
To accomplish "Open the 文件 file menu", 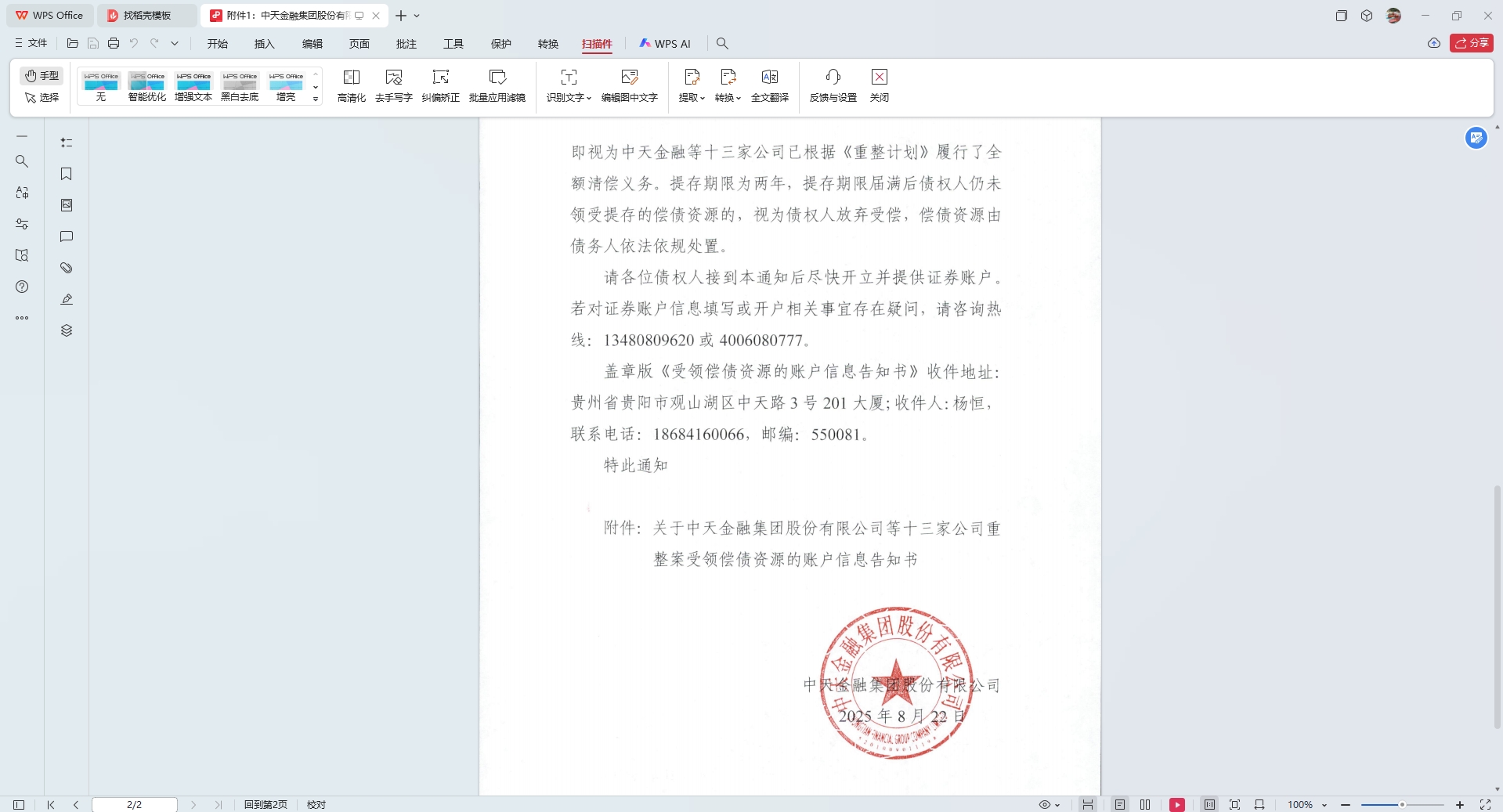I will pos(31,43).
